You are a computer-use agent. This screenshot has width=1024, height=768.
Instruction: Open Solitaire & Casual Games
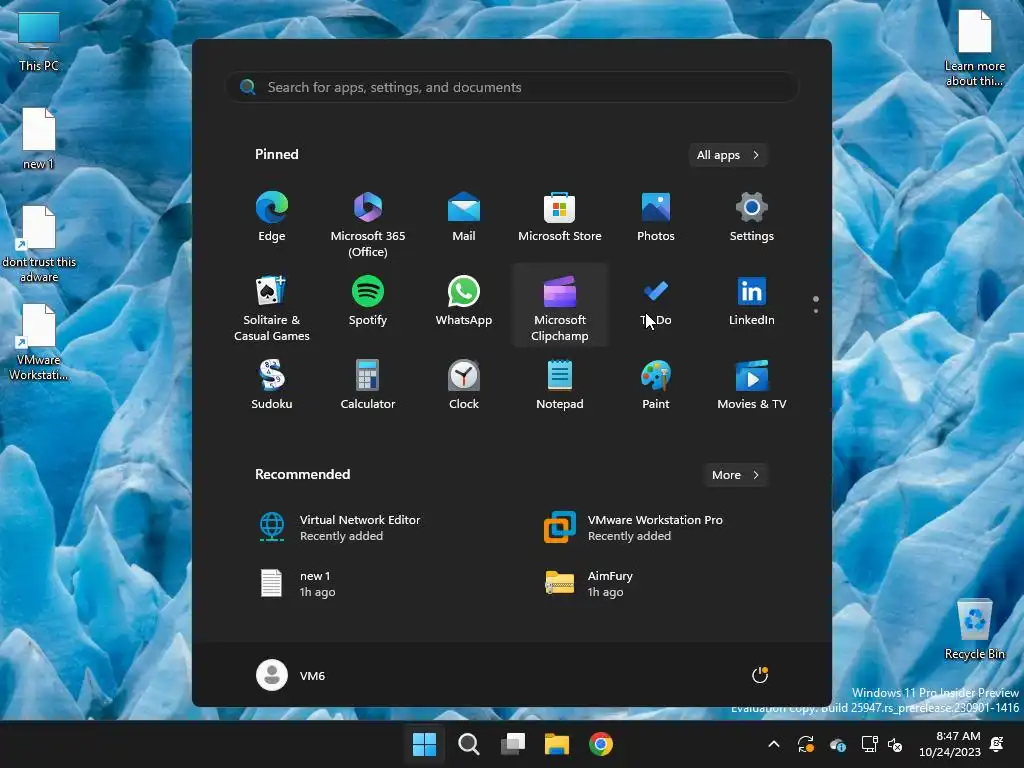[x=272, y=308]
